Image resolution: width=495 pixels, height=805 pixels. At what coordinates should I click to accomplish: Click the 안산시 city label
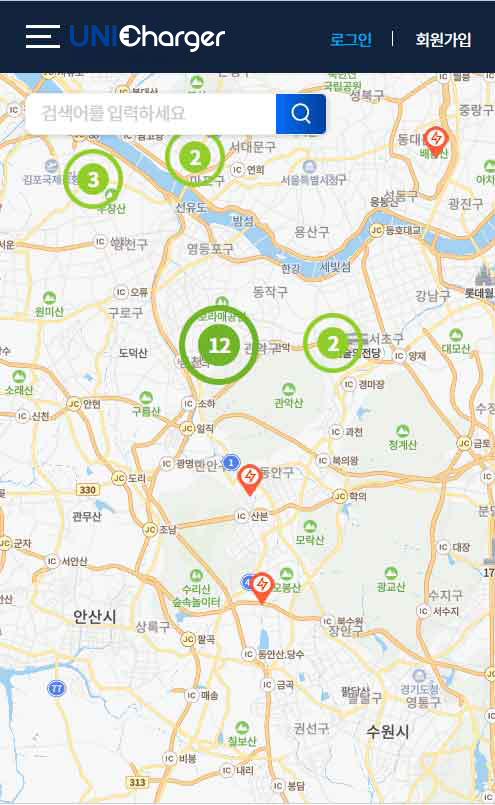(x=95, y=616)
